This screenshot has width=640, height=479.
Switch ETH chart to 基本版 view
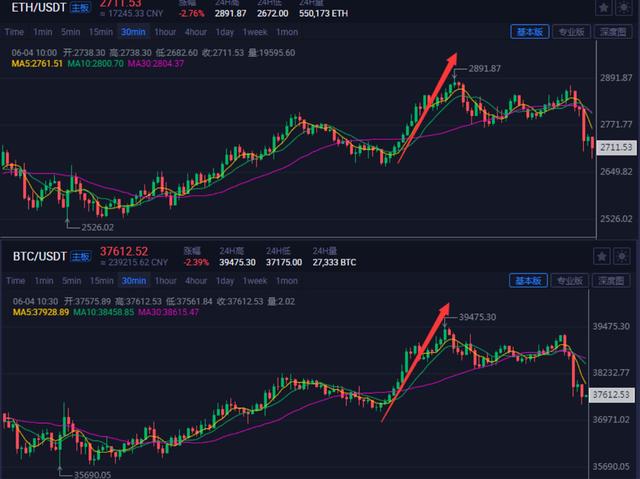pyautogui.click(x=529, y=32)
